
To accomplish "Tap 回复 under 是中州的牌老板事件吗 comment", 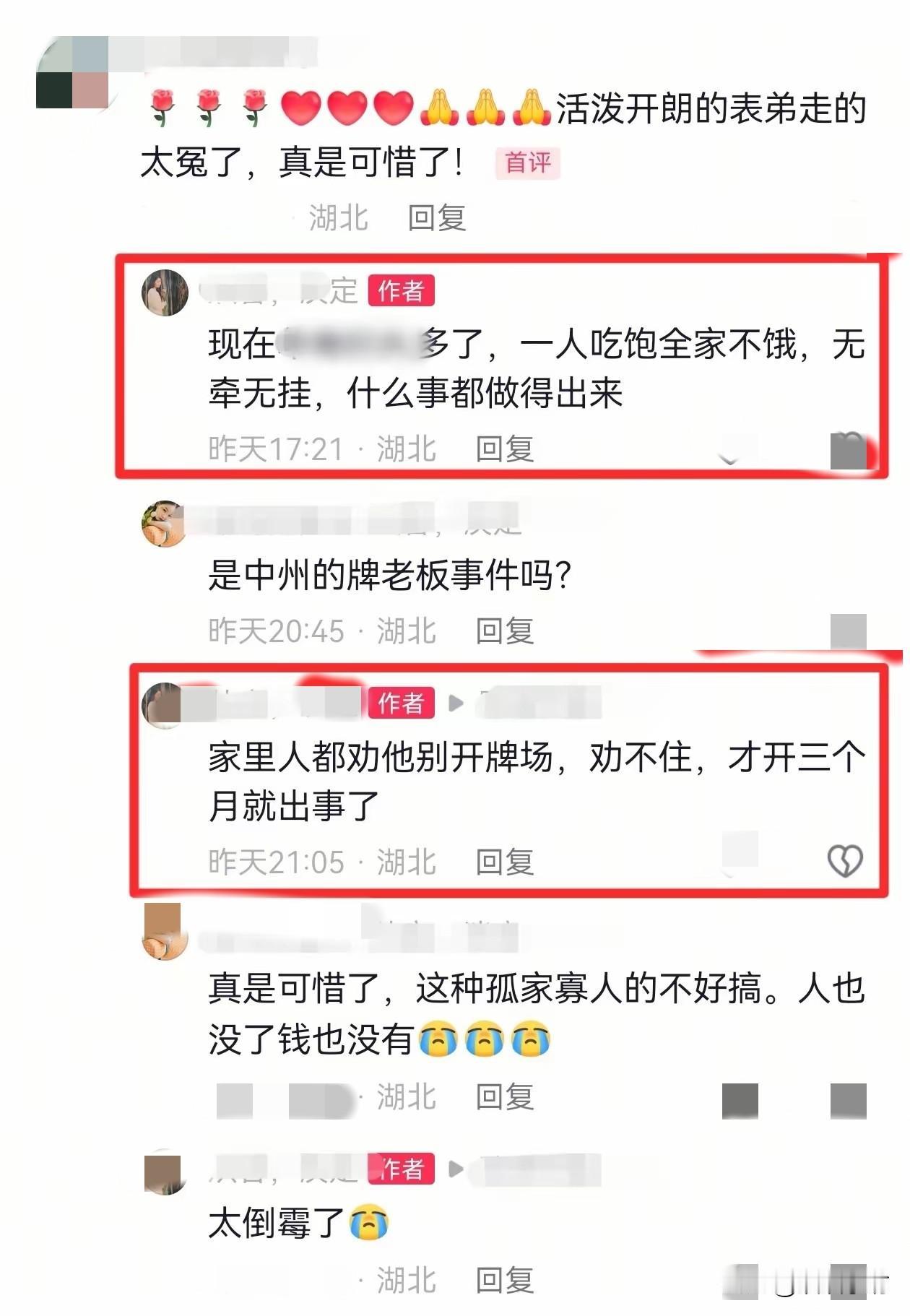I will (x=505, y=631).
